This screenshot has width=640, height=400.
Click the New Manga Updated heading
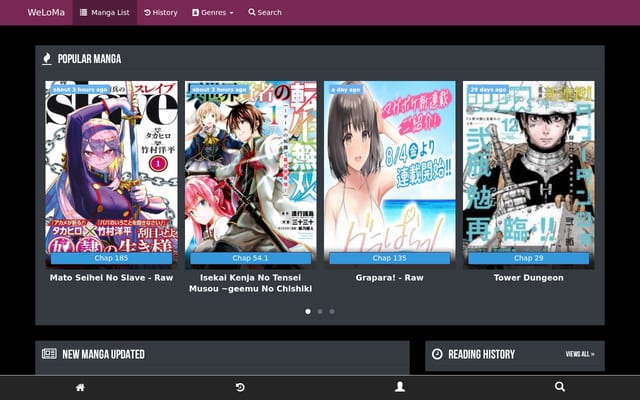104,354
